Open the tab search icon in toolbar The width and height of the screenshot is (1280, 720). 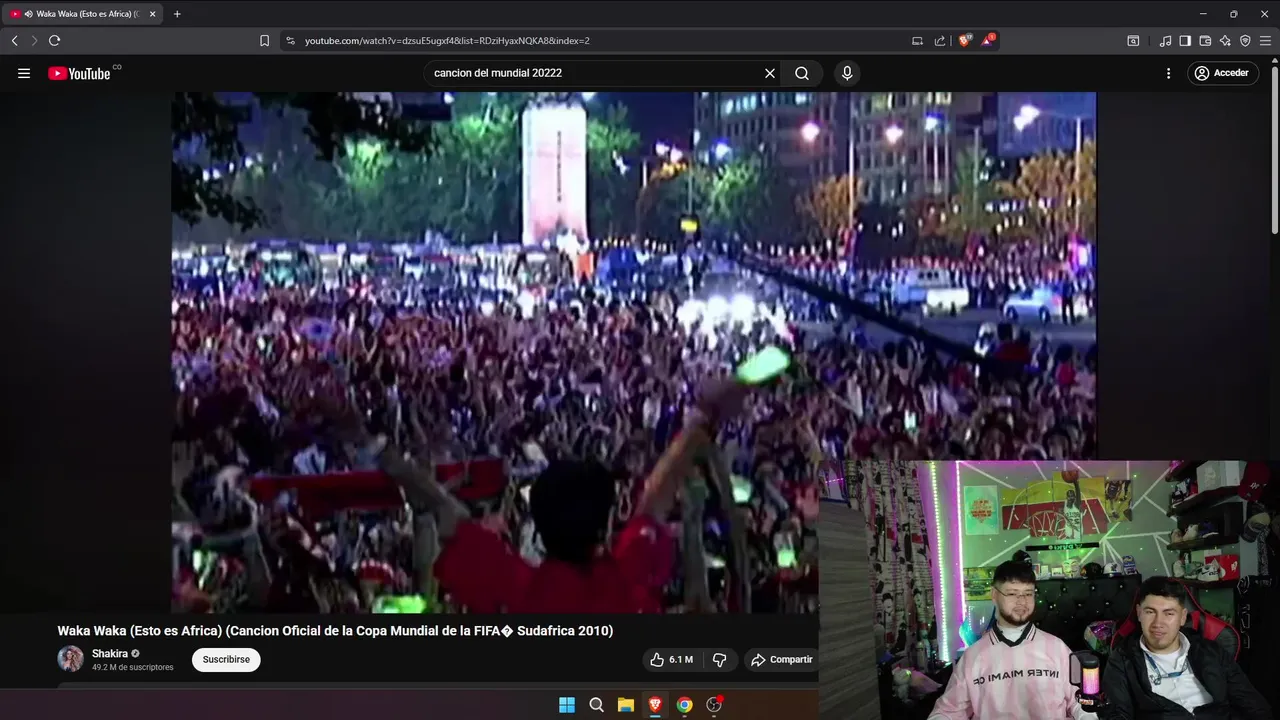coord(1133,41)
